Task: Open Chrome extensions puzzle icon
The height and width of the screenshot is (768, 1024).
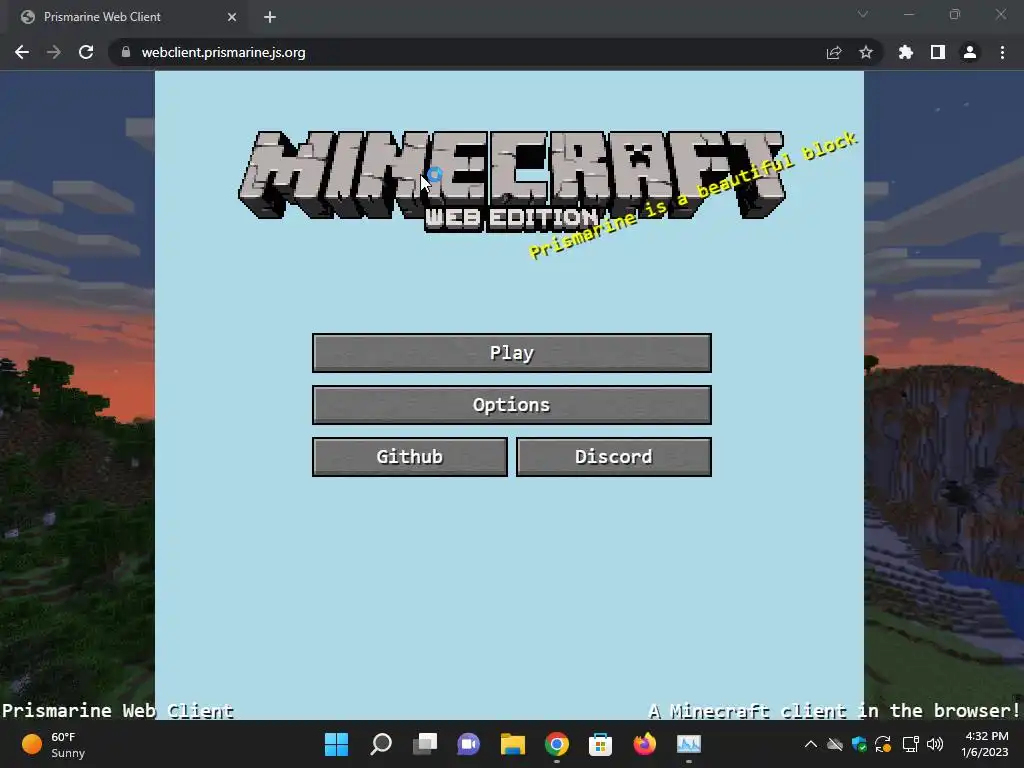Action: pyautogui.click(x=906, y=52)
